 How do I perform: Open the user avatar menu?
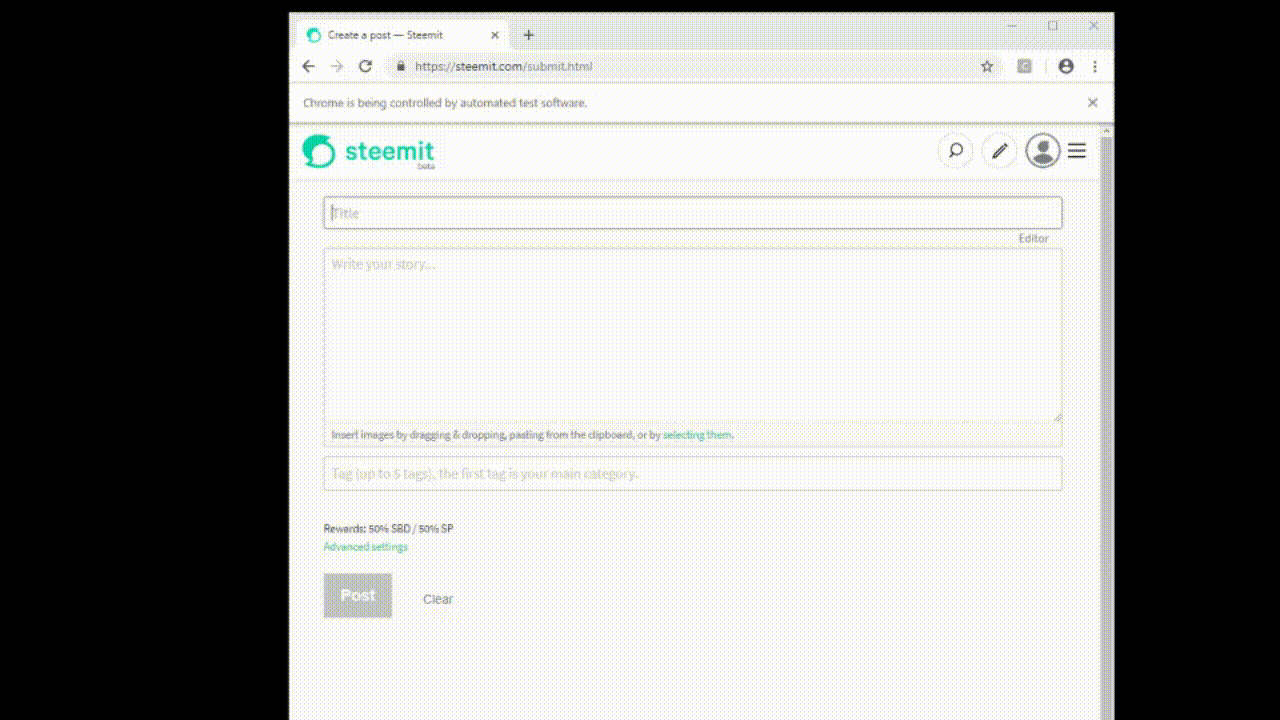point(1043,151)
